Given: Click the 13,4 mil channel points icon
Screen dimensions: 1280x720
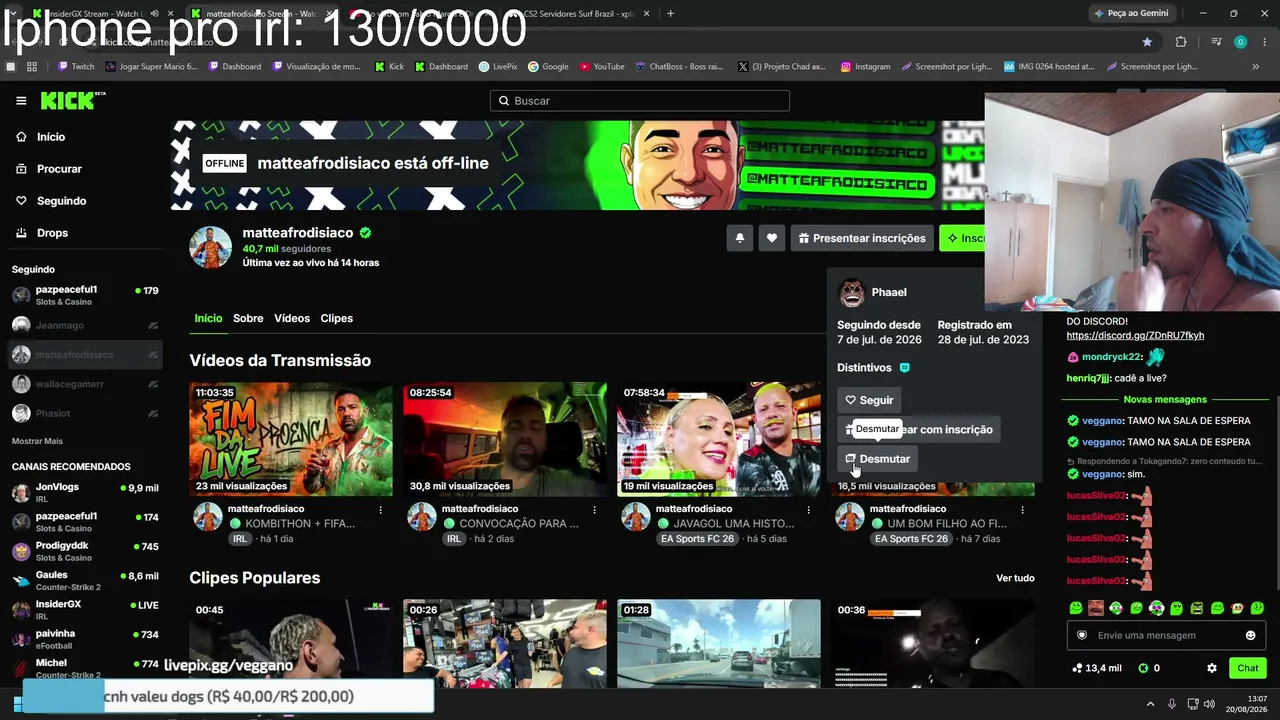Looking at the screenshot, I should coord(1077,668).
